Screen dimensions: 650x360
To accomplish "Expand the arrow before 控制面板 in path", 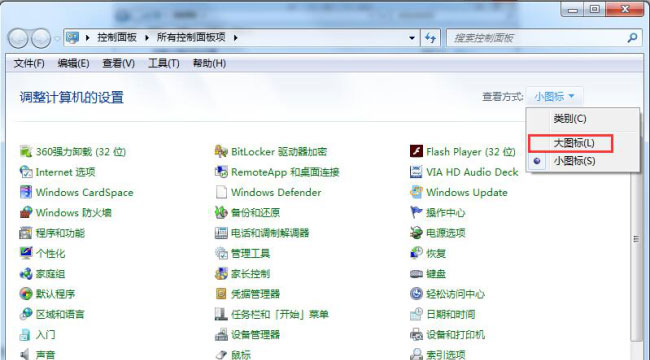I will 87,38.
